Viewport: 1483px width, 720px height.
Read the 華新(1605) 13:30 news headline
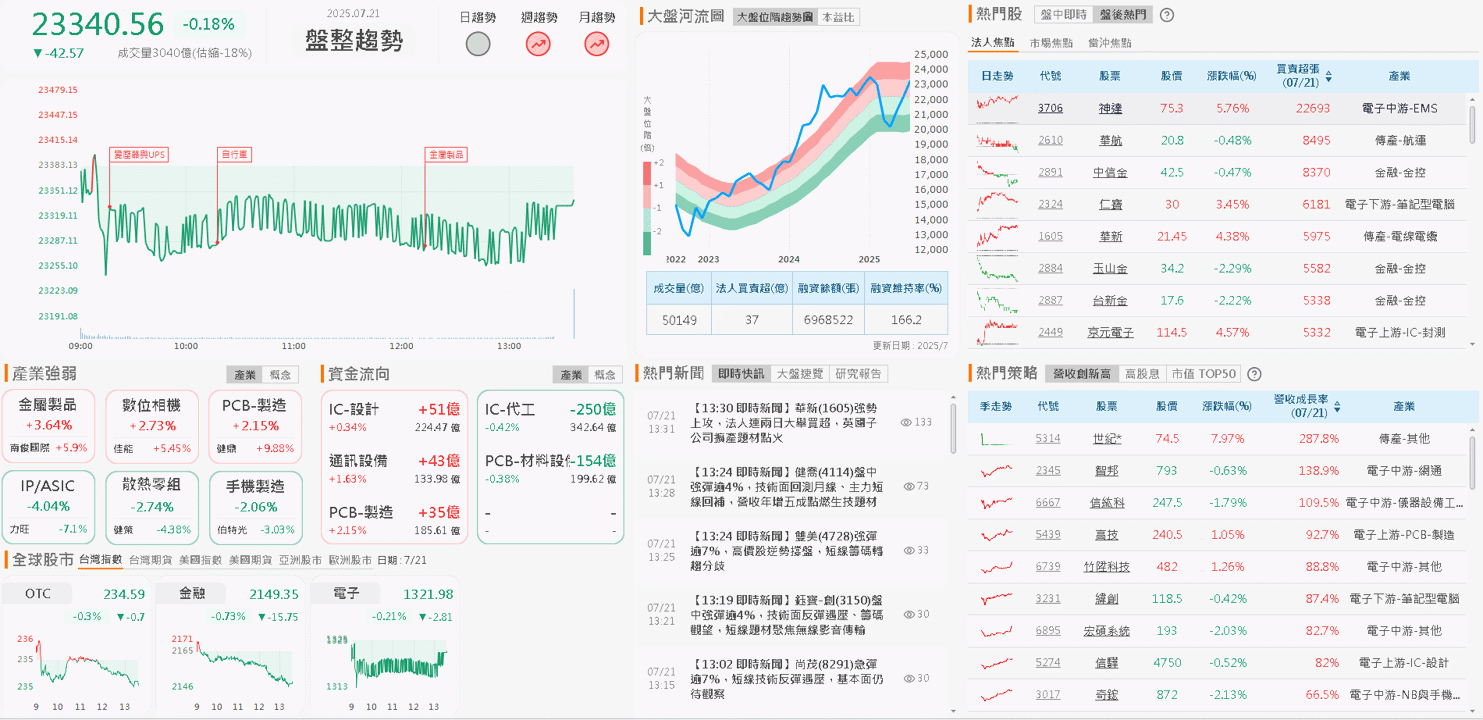point(785,422)
